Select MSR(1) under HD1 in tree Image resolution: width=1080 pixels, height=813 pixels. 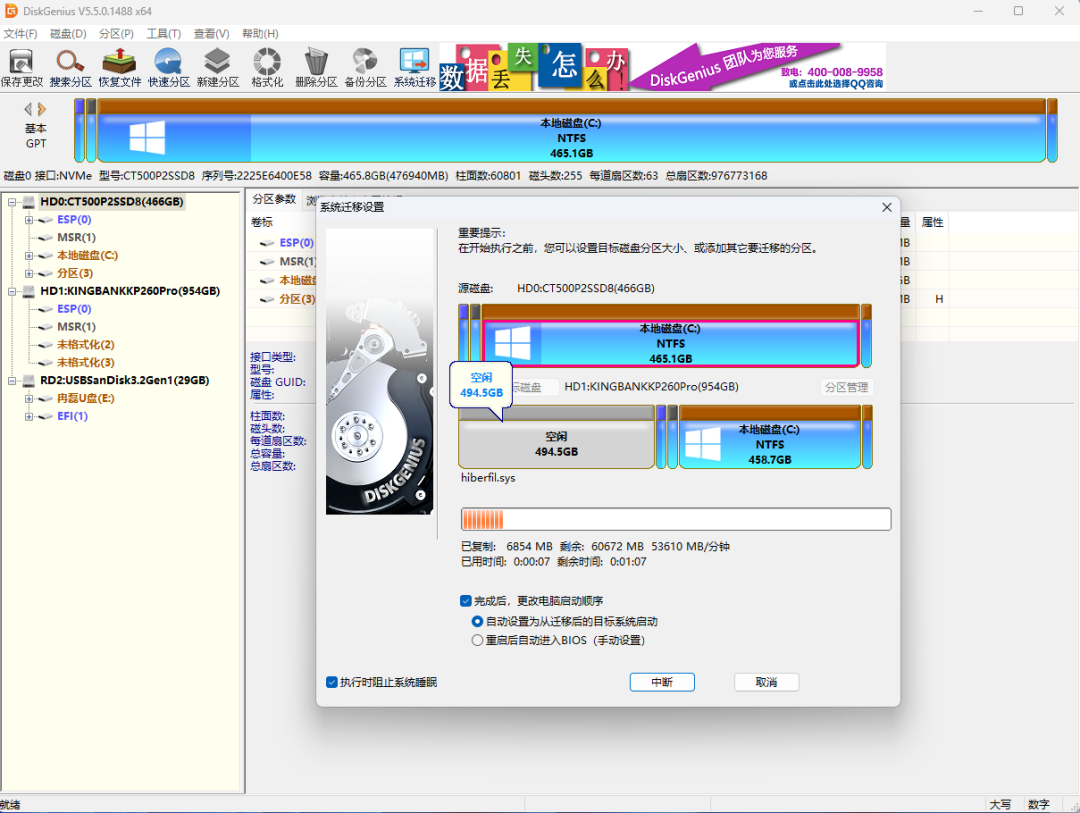pos(76,327)
